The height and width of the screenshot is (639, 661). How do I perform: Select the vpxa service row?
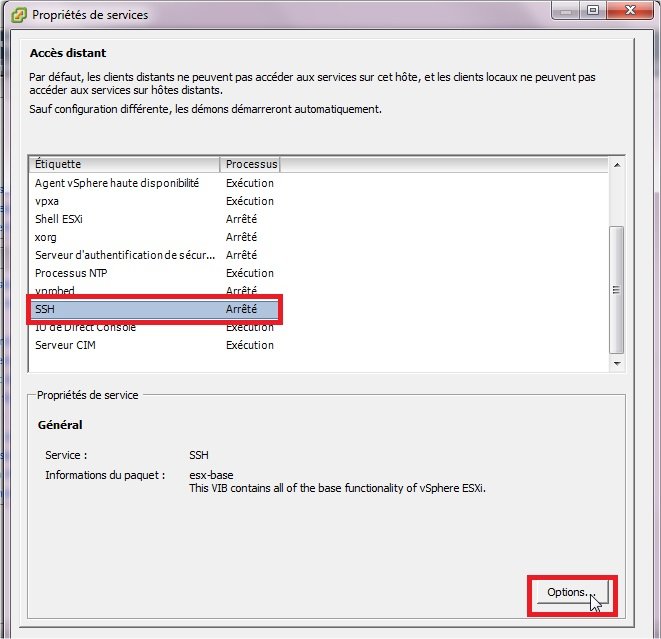pos(47,201)
